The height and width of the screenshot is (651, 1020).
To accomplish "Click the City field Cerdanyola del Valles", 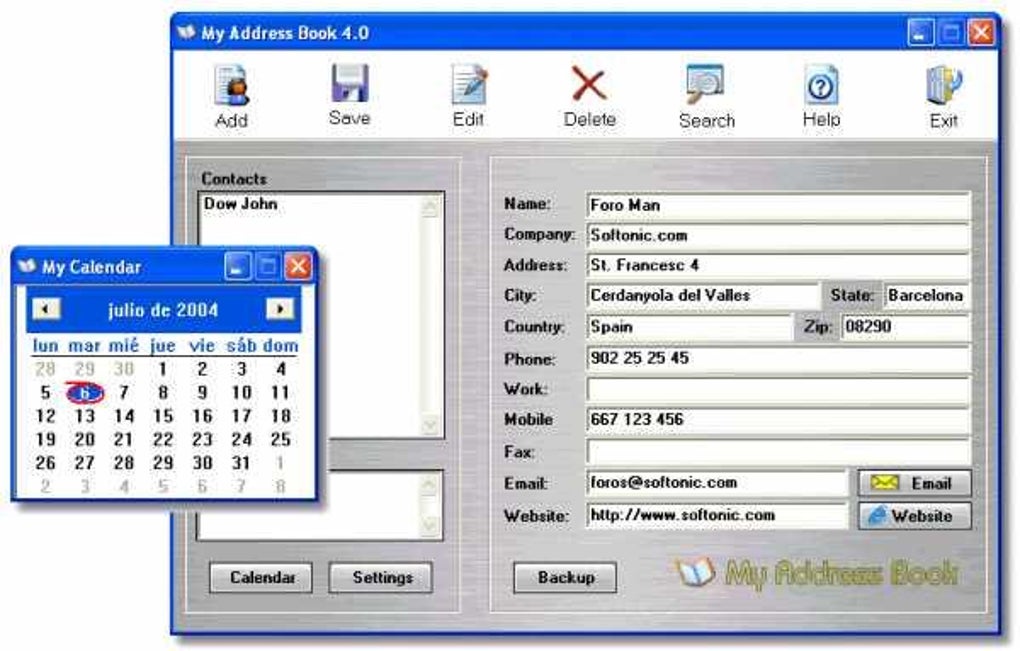I will point(703,295).
